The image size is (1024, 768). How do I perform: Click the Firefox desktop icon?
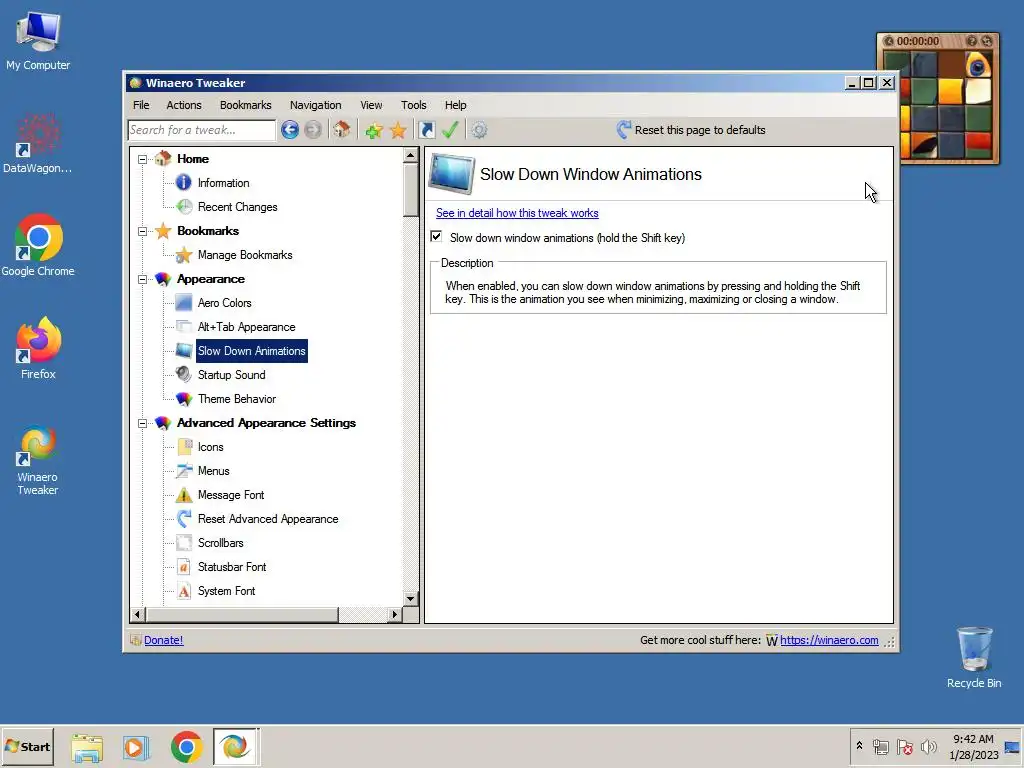pyautogui.click(x=39, y=348)
